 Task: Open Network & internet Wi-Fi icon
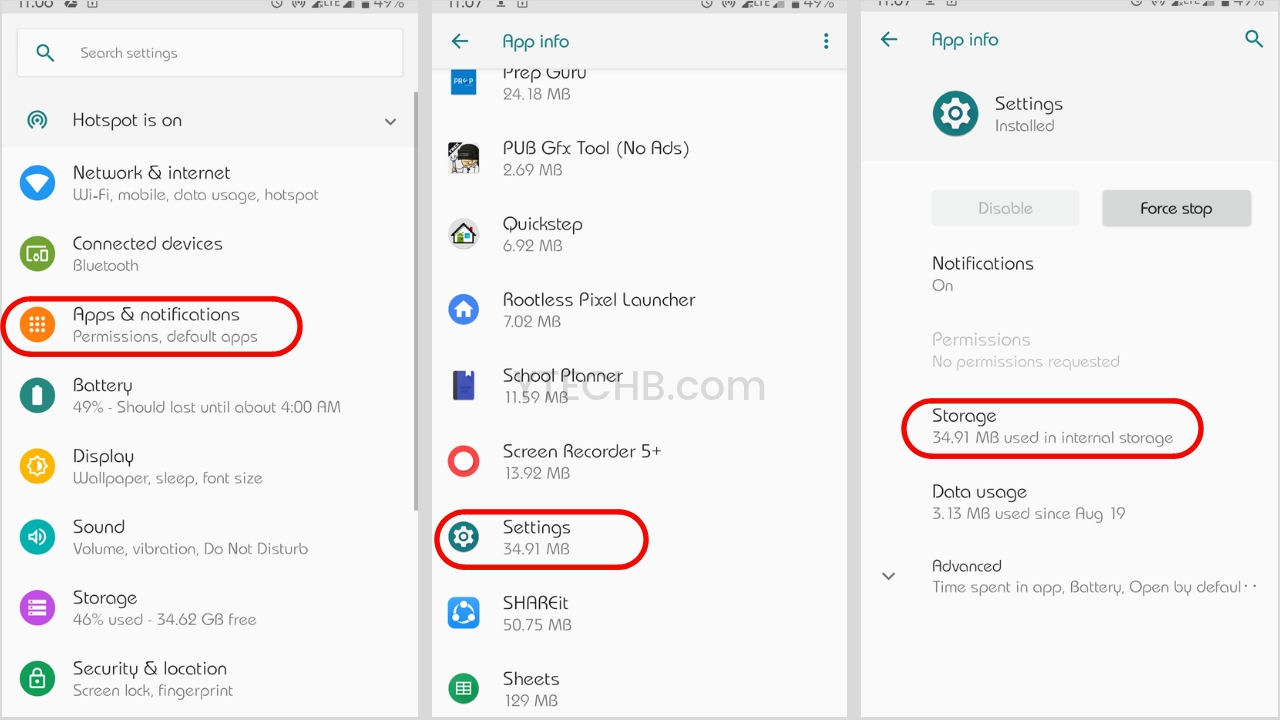(x=38, y=183)
